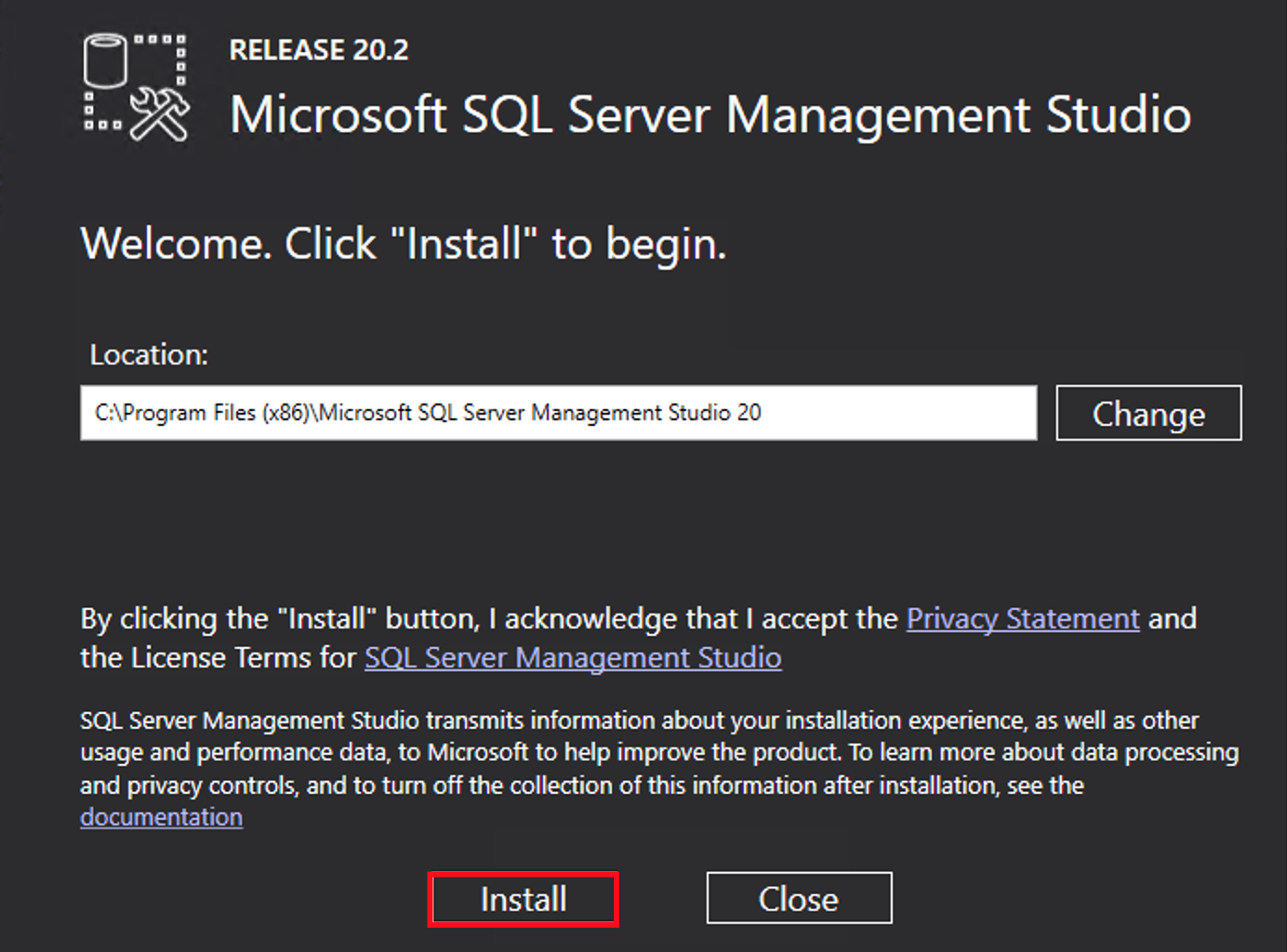Select the path ending in Management Studio 20
The image size is (1287, 952).
click(428, 413)
